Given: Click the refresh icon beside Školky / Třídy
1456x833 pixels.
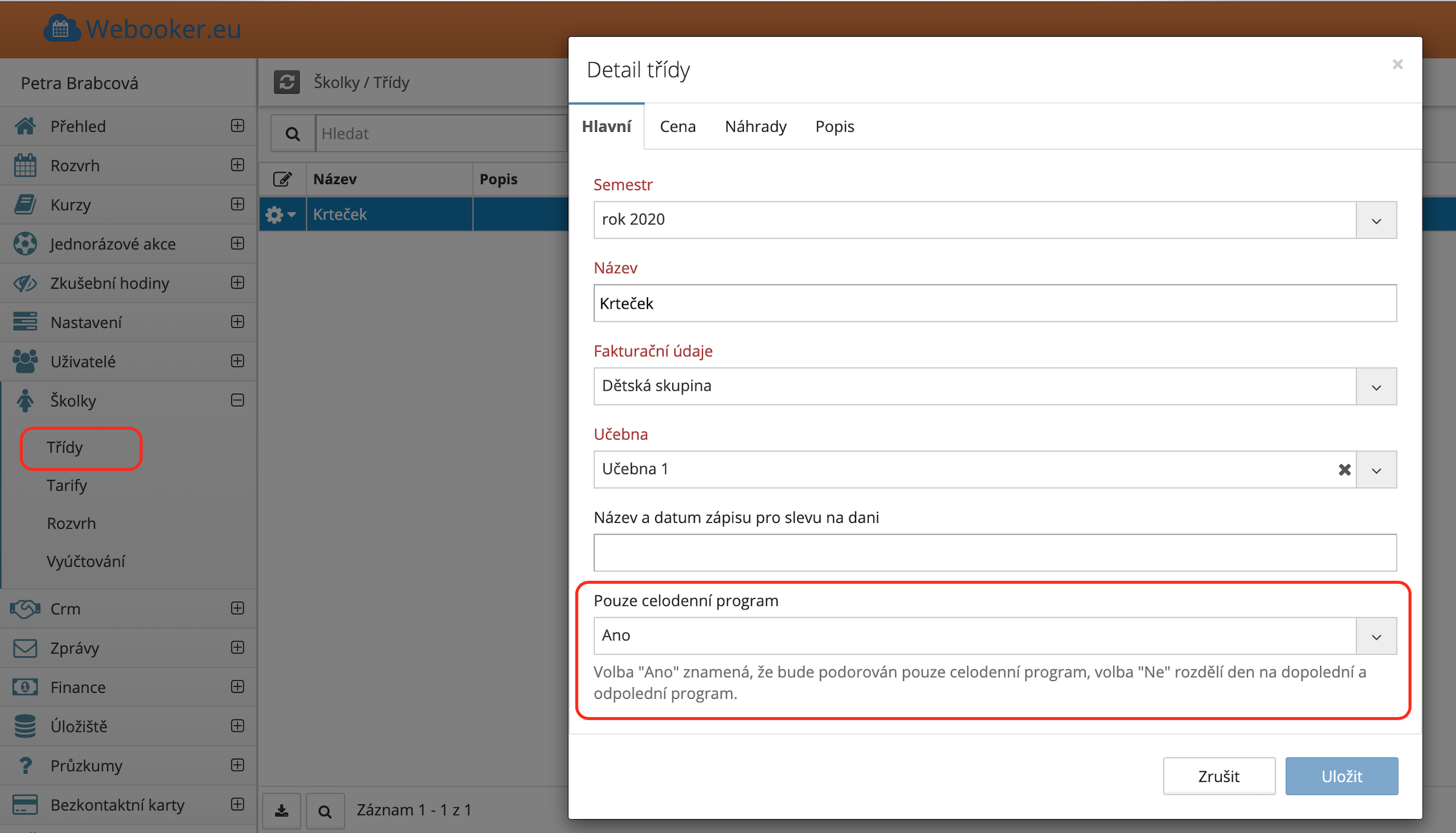Looking at the screenshot, I should 287,82.
